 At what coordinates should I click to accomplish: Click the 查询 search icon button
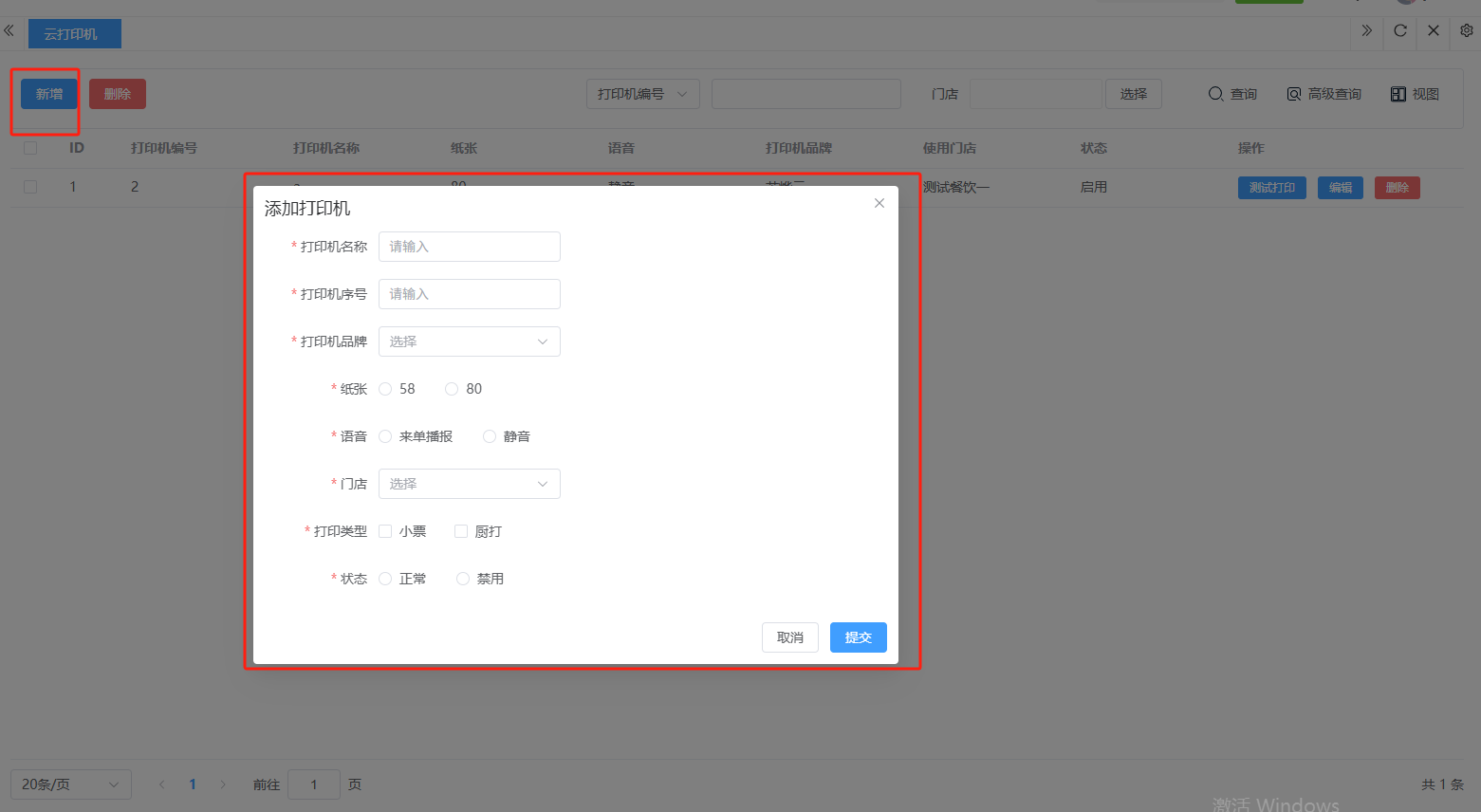click(1231, 94)
